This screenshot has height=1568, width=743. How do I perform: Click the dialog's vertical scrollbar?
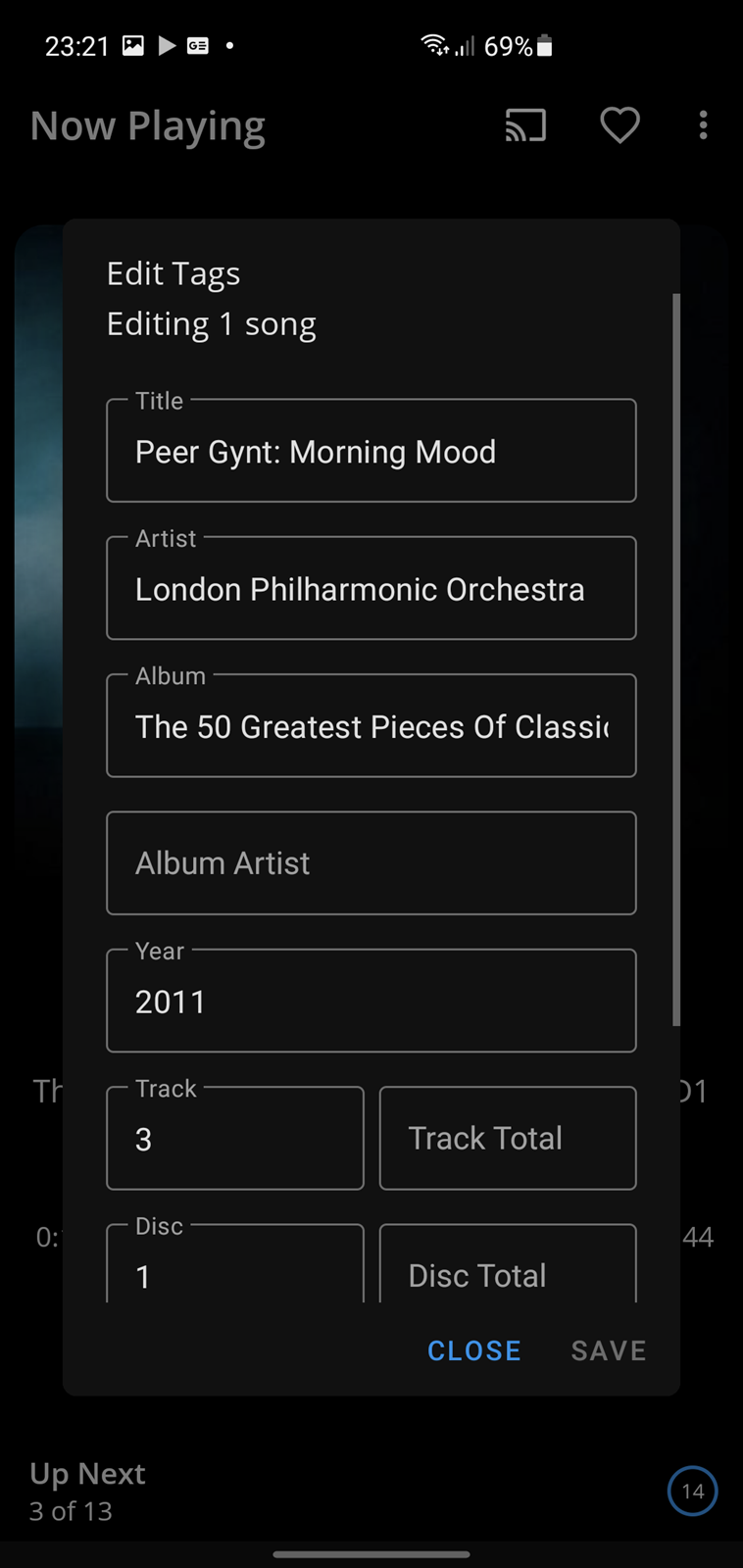point(676,660)
